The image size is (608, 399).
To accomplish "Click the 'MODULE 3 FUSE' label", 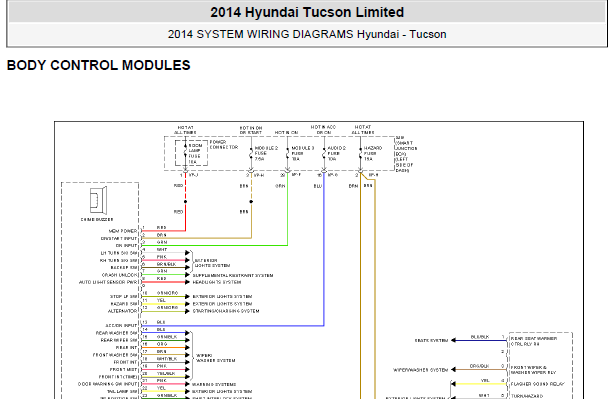I will pyautogui.click(x=302, y=153).
